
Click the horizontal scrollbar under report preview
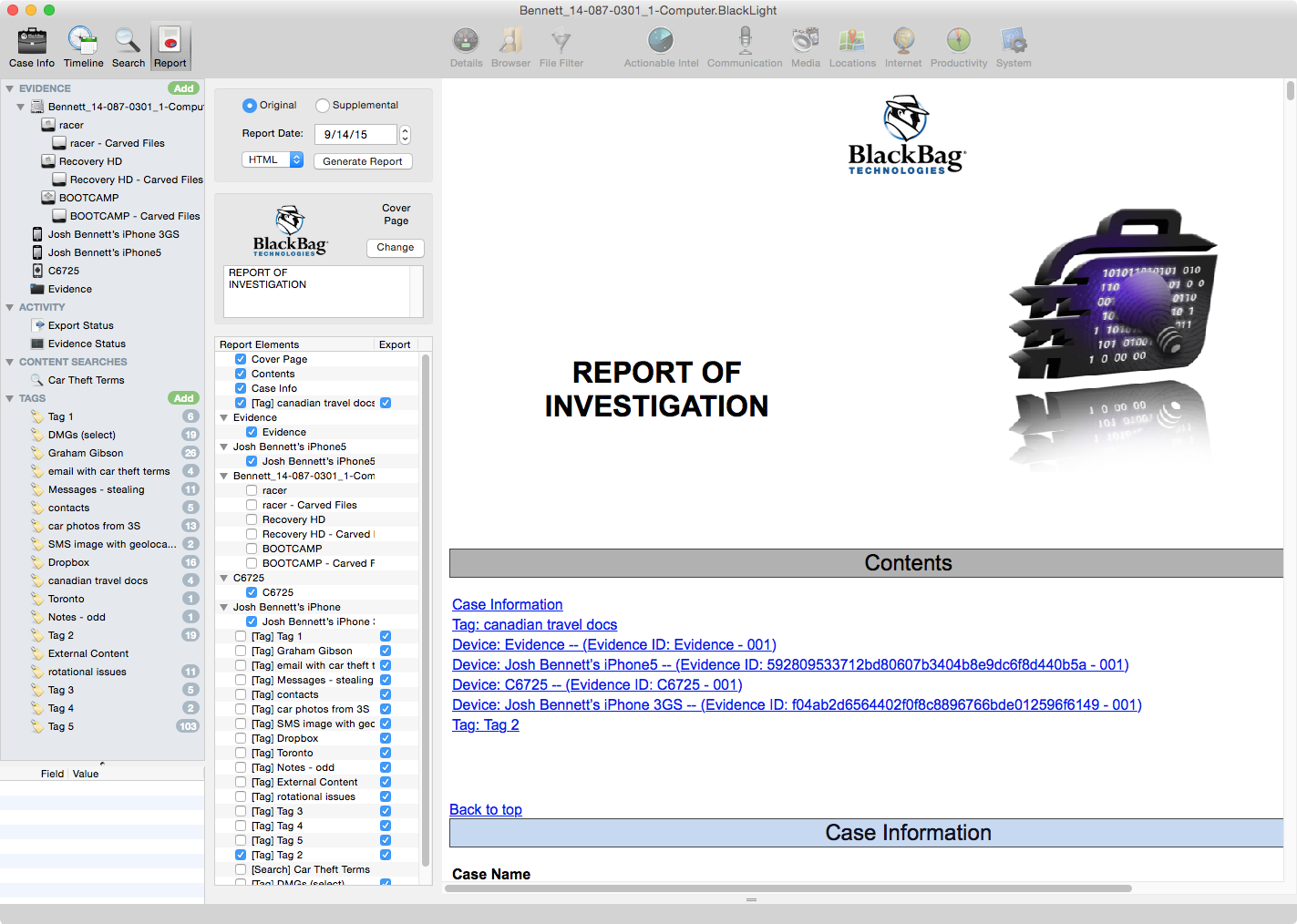point(787,888)
